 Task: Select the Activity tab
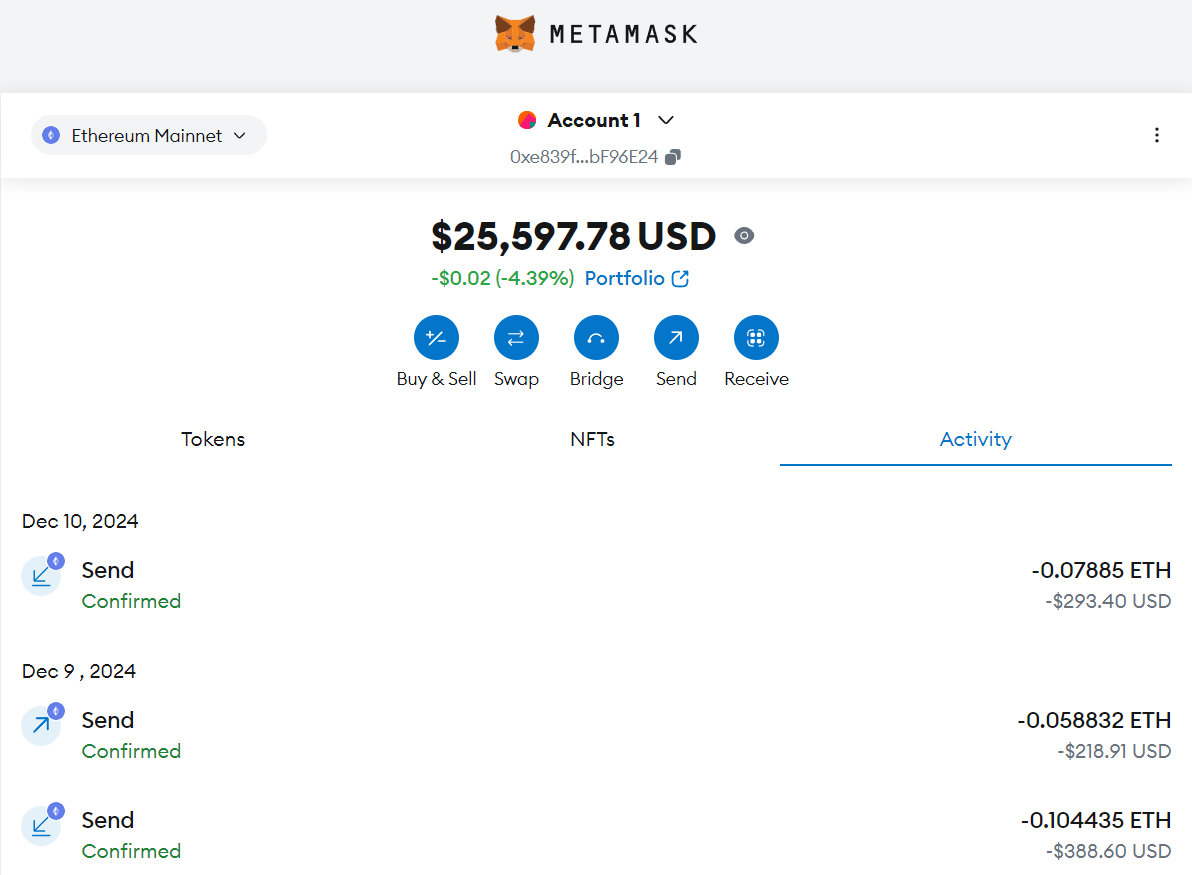975,439
